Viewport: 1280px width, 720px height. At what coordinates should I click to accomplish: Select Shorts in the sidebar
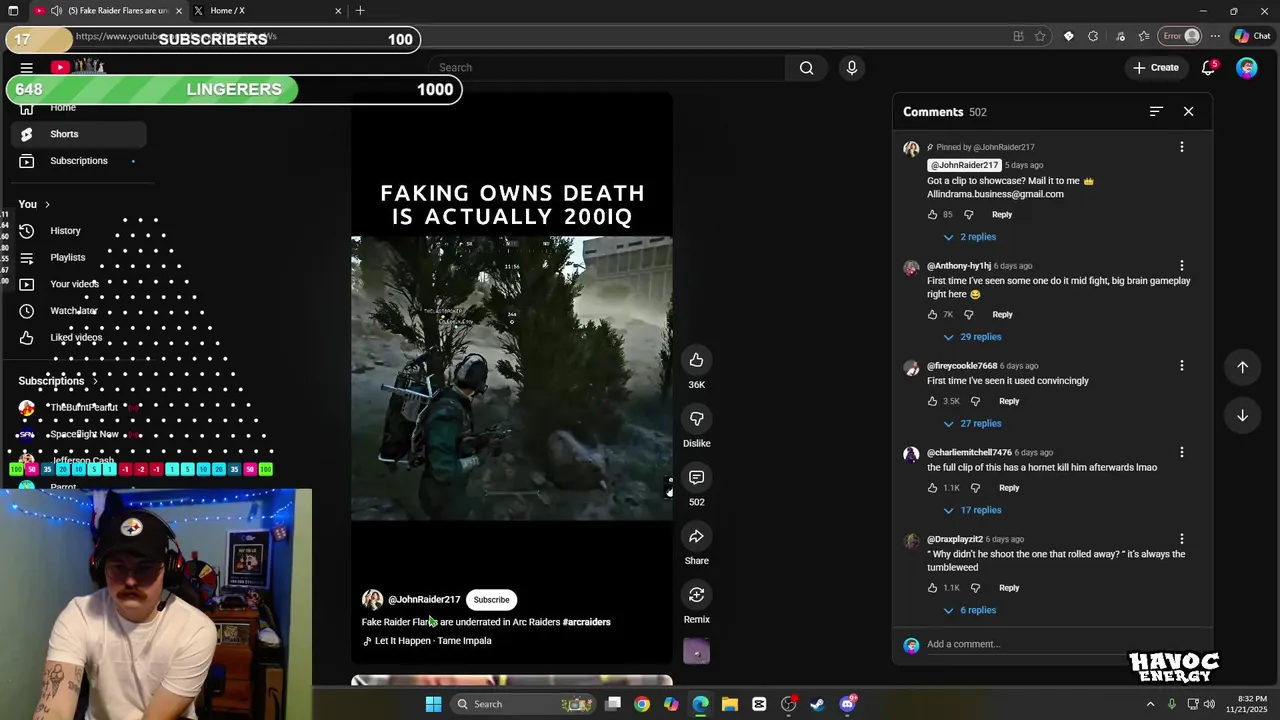pos(78,134)
